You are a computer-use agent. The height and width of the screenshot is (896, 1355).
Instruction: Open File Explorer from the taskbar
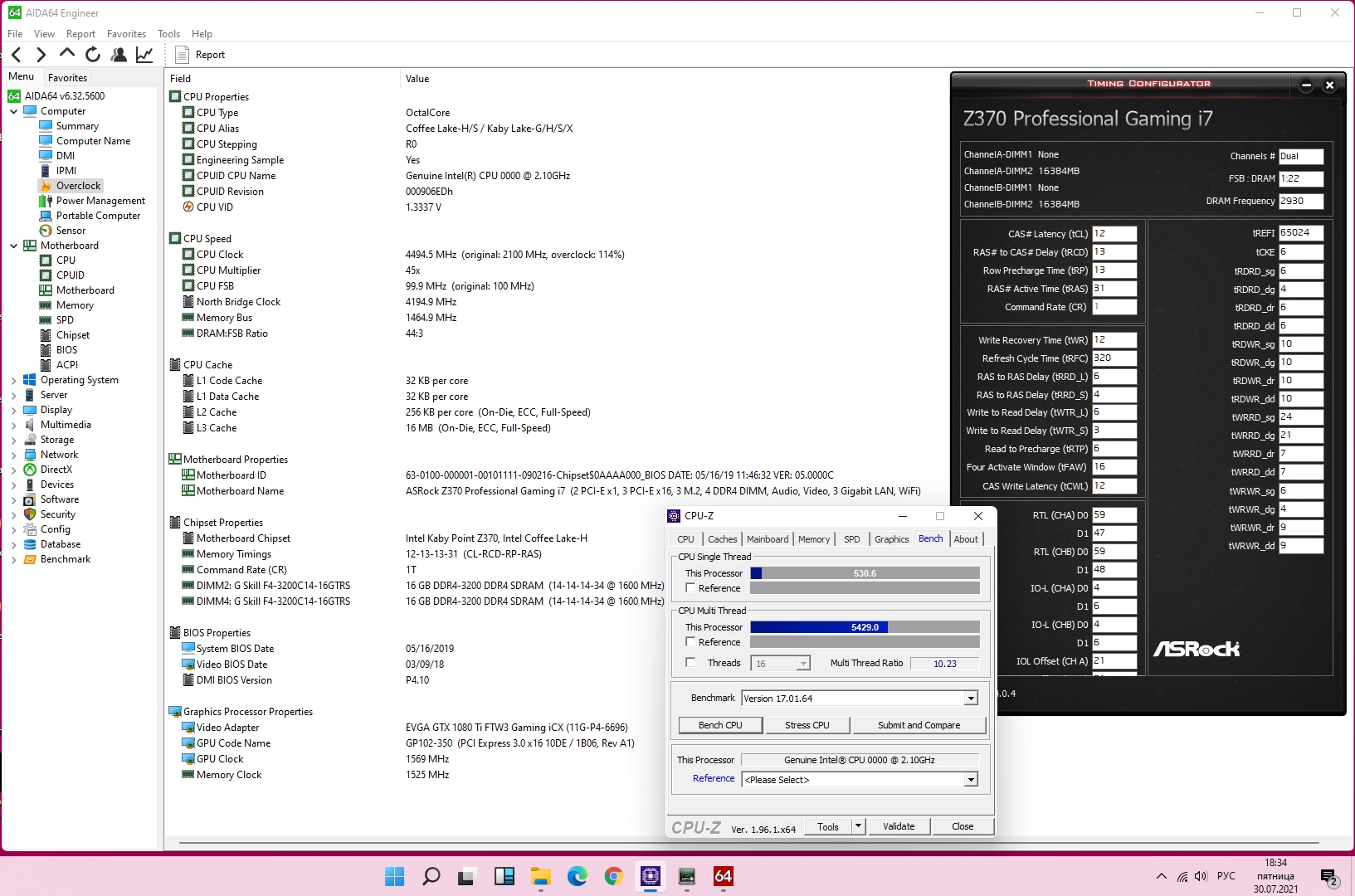[x=541, y=876]
